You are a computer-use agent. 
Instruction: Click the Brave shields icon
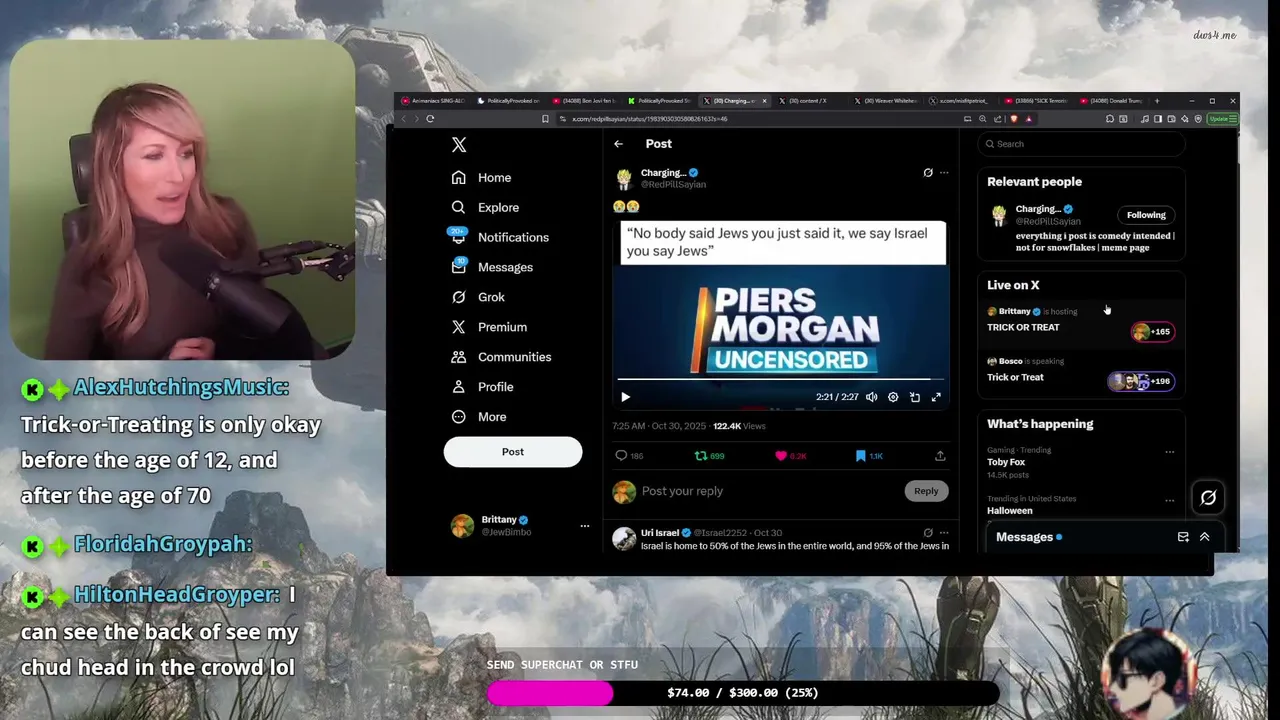(x=1013, y=119)
